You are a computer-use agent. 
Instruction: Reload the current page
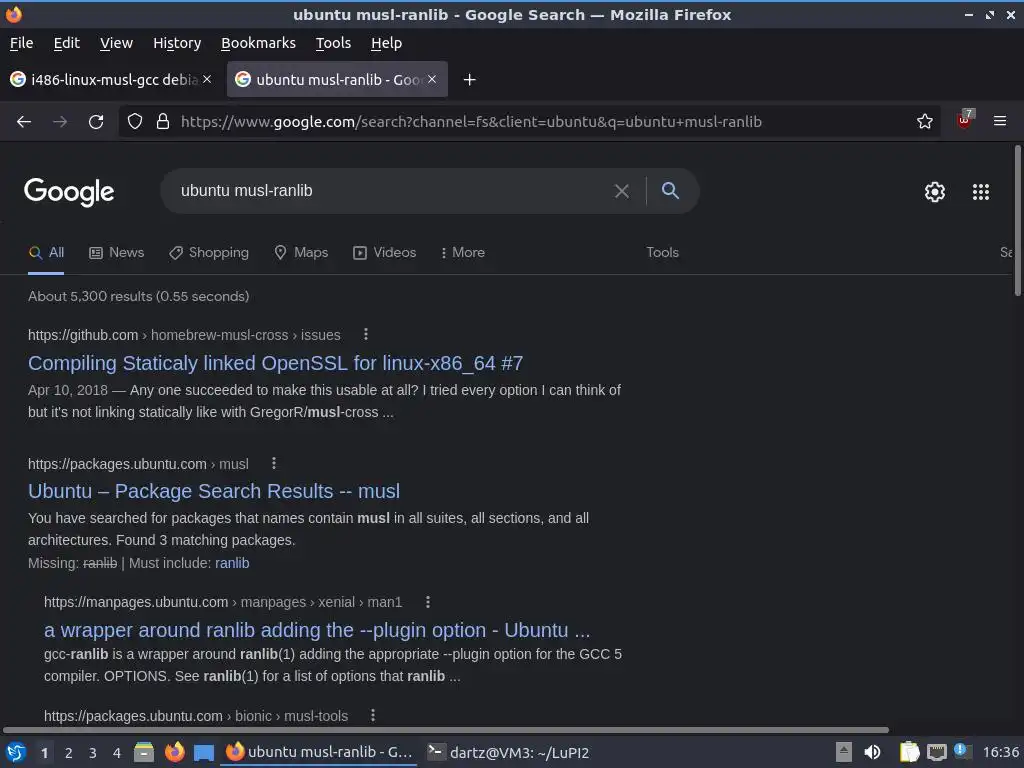tap(96, 121)
